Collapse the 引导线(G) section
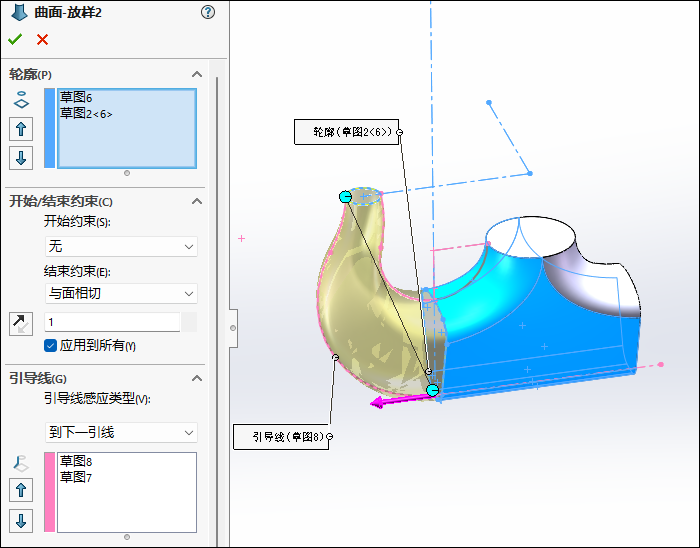Screen dimensions: 700x548 pos(197,378)
